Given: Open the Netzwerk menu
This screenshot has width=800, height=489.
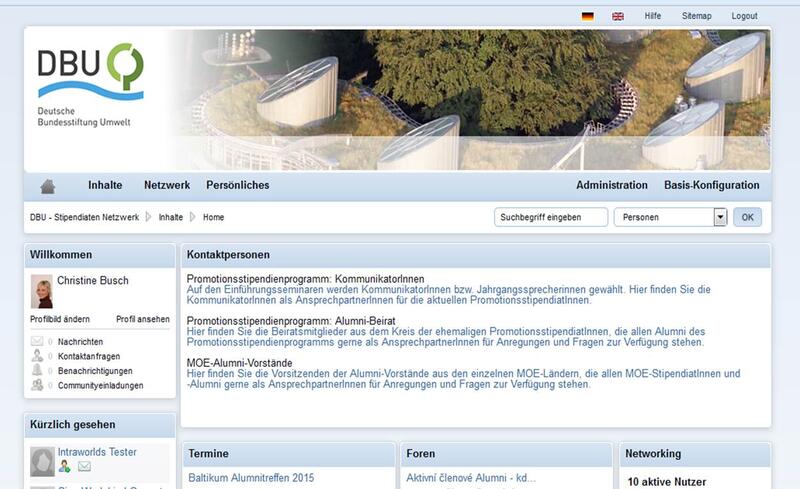Looking at the screenshot, I should [x=167, y=185].
